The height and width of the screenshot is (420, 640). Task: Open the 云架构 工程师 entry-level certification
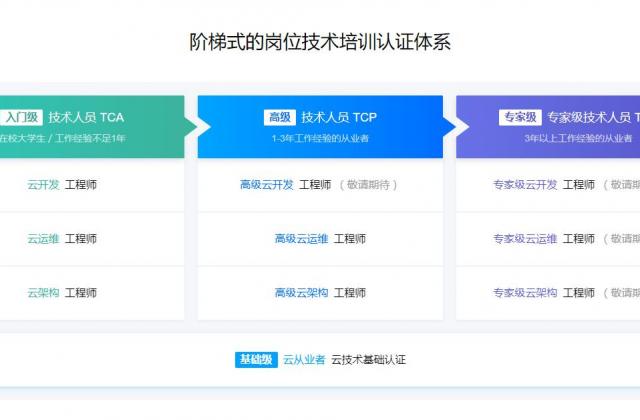click(62, 292)
